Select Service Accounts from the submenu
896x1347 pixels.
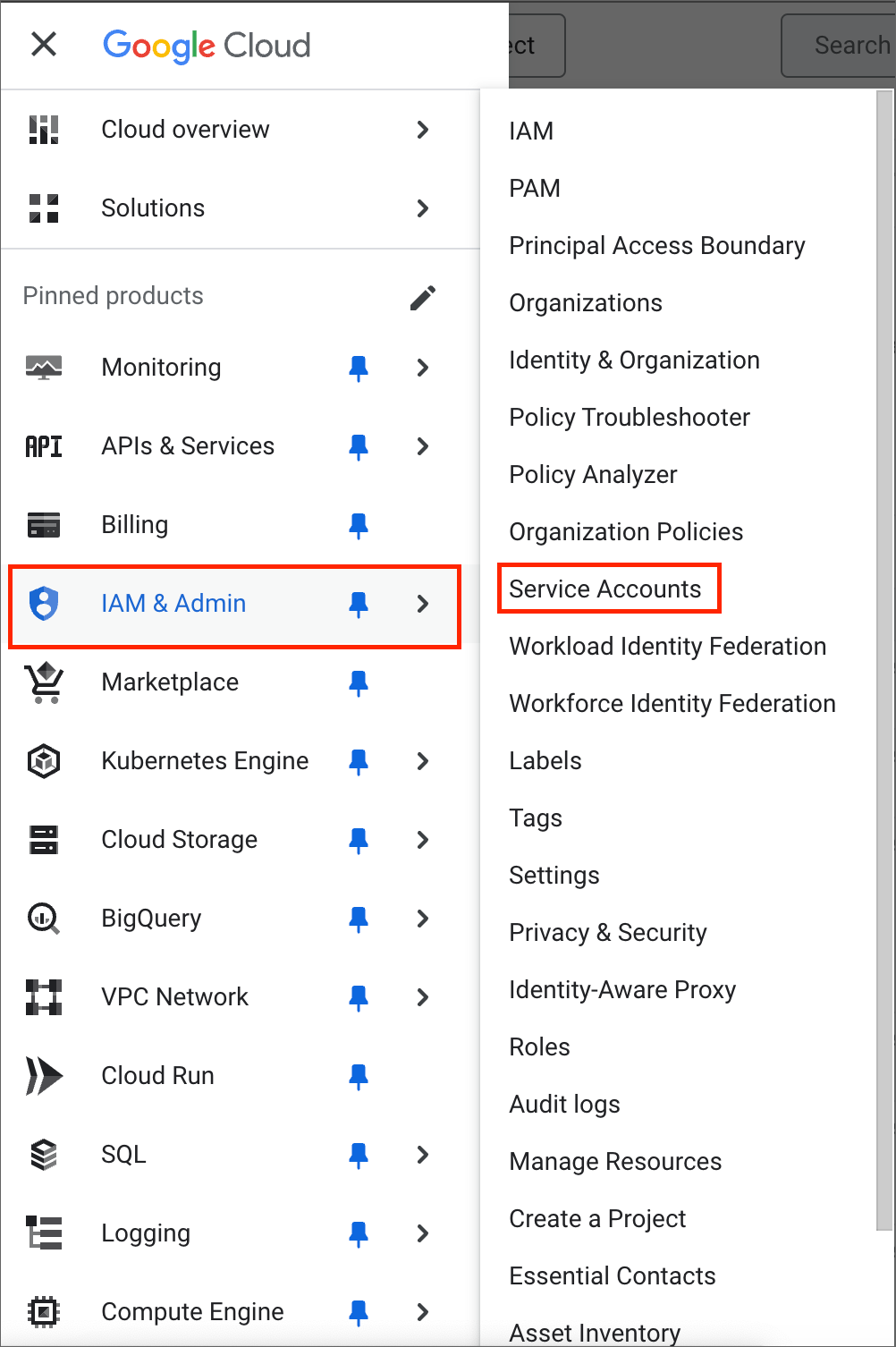[605, 589]
